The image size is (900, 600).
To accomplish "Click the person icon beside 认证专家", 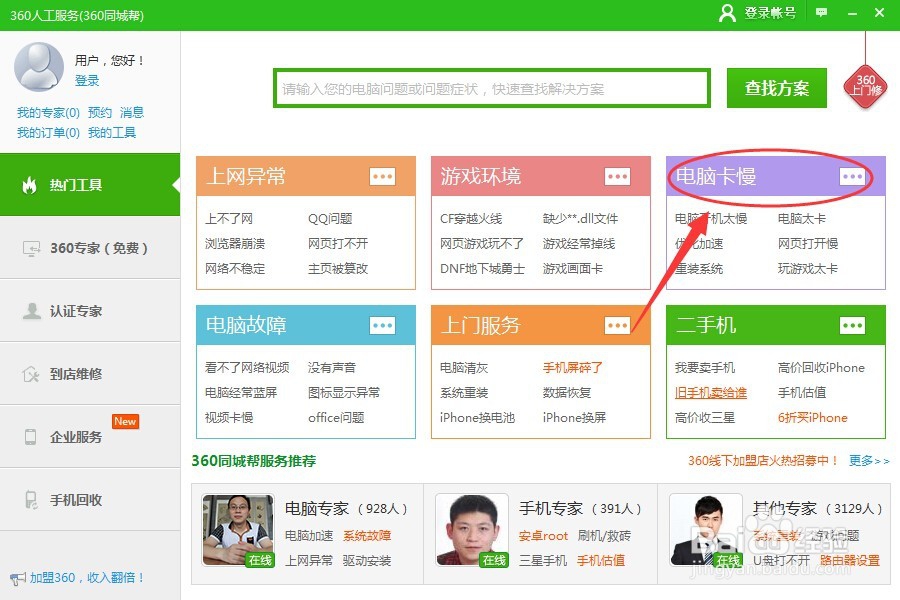I will tap(31, 311).
